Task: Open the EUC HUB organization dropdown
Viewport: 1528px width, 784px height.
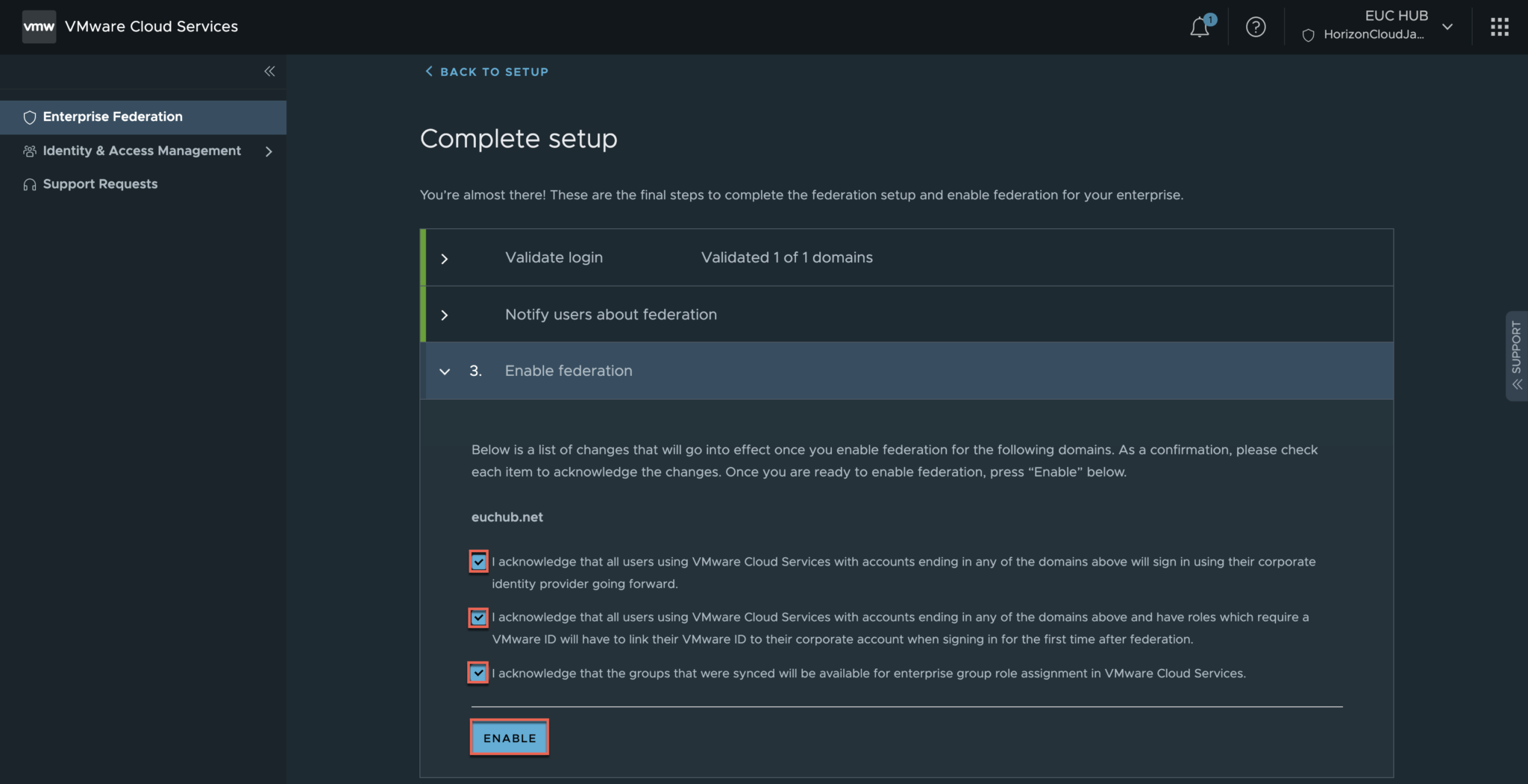Action: point(1447,26)
